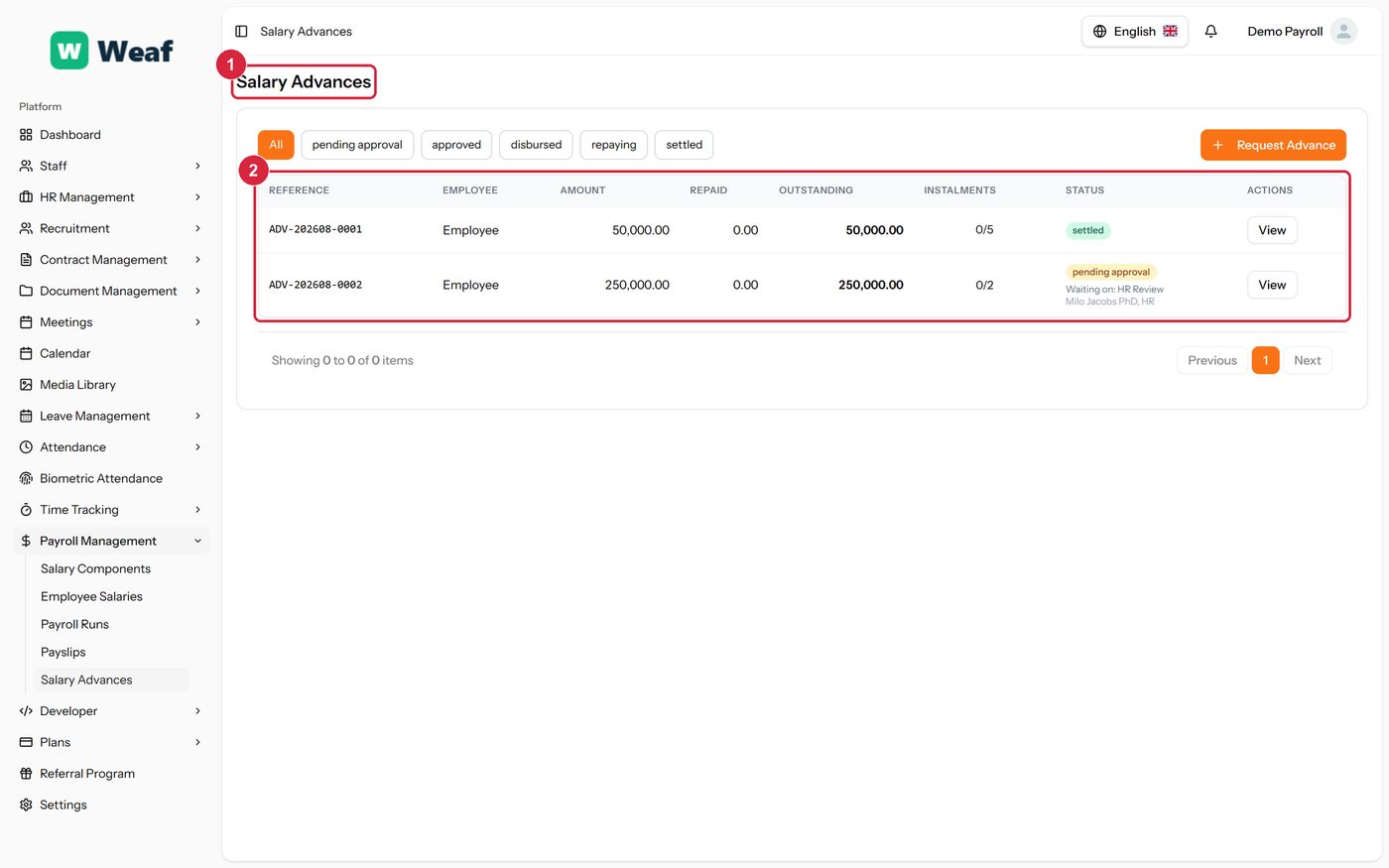Open Employee Salaries page

coord(91,596)
